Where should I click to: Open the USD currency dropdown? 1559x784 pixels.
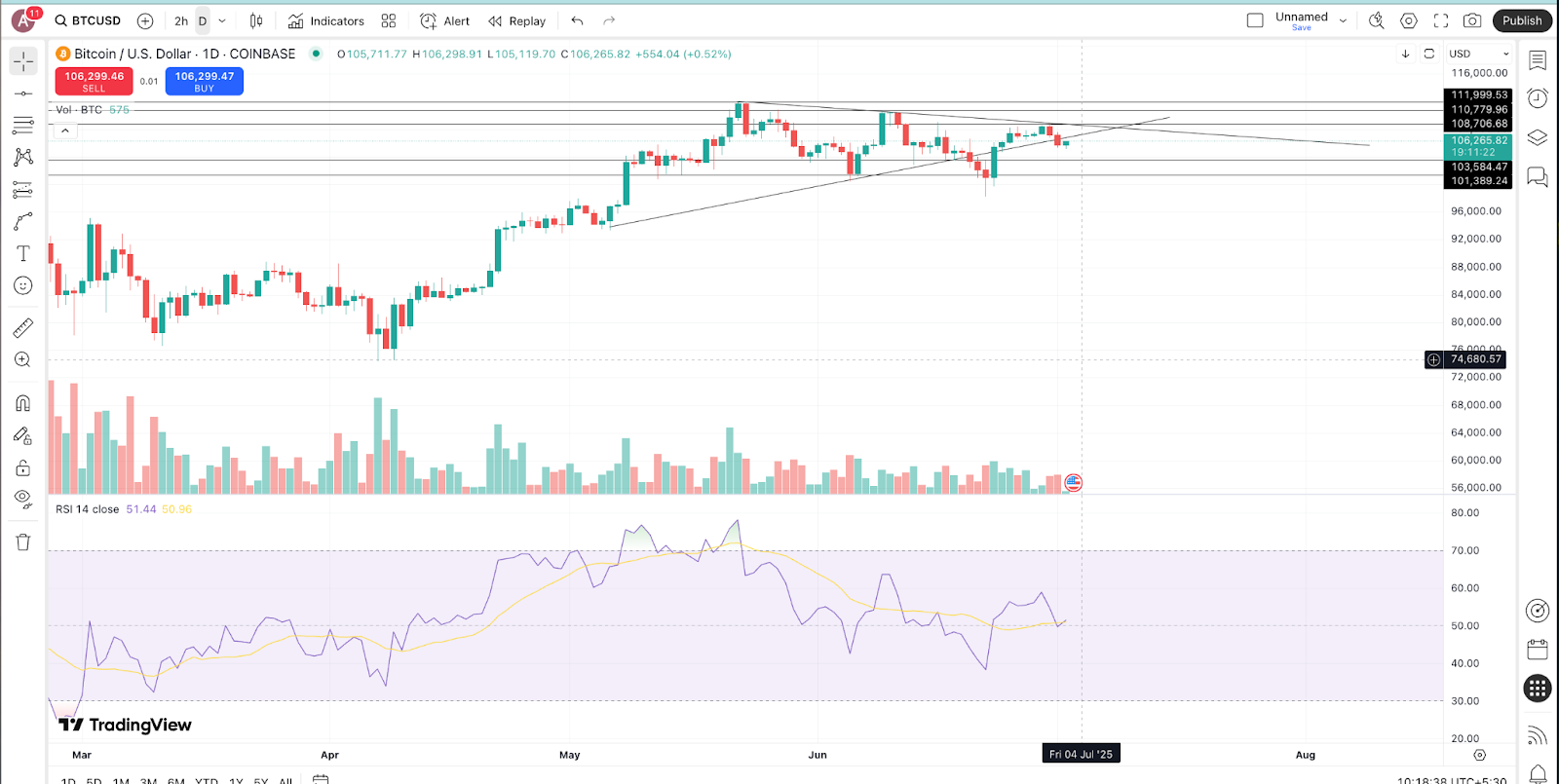pyautogui.click(x=1479, y=54)
